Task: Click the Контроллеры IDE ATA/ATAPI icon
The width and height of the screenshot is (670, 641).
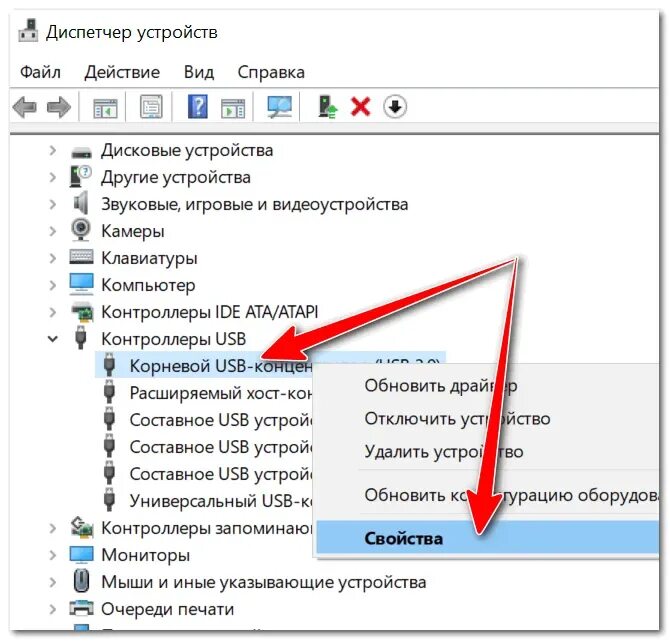Action: [x=82, y=312]
